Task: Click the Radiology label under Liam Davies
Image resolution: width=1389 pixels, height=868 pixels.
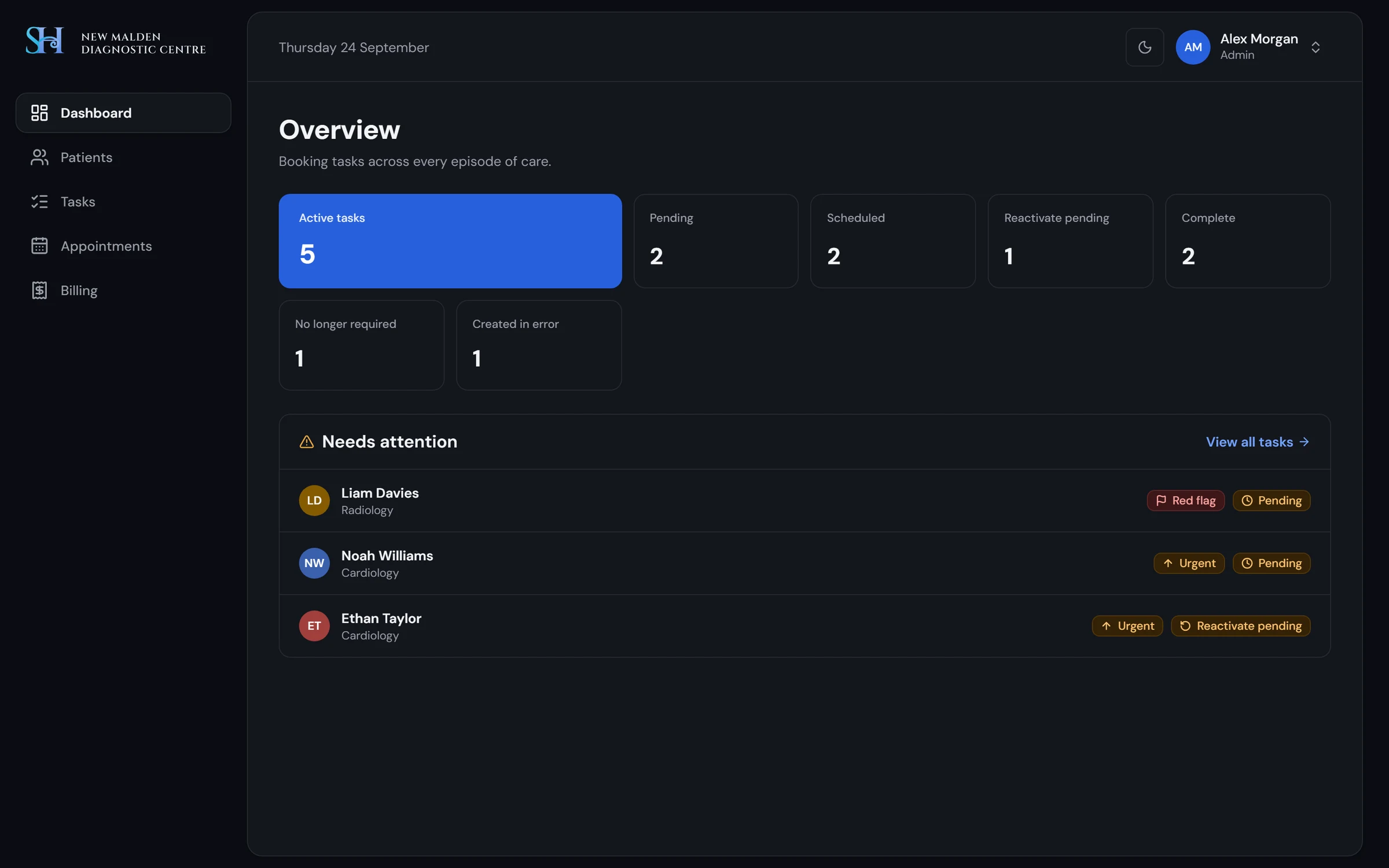Action: 367,510
